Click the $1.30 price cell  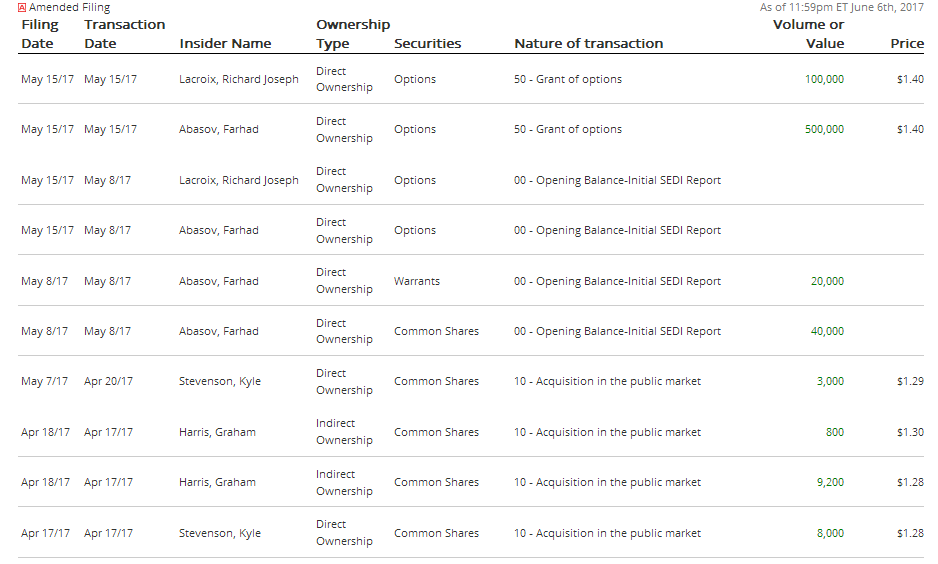coord(910,432)
